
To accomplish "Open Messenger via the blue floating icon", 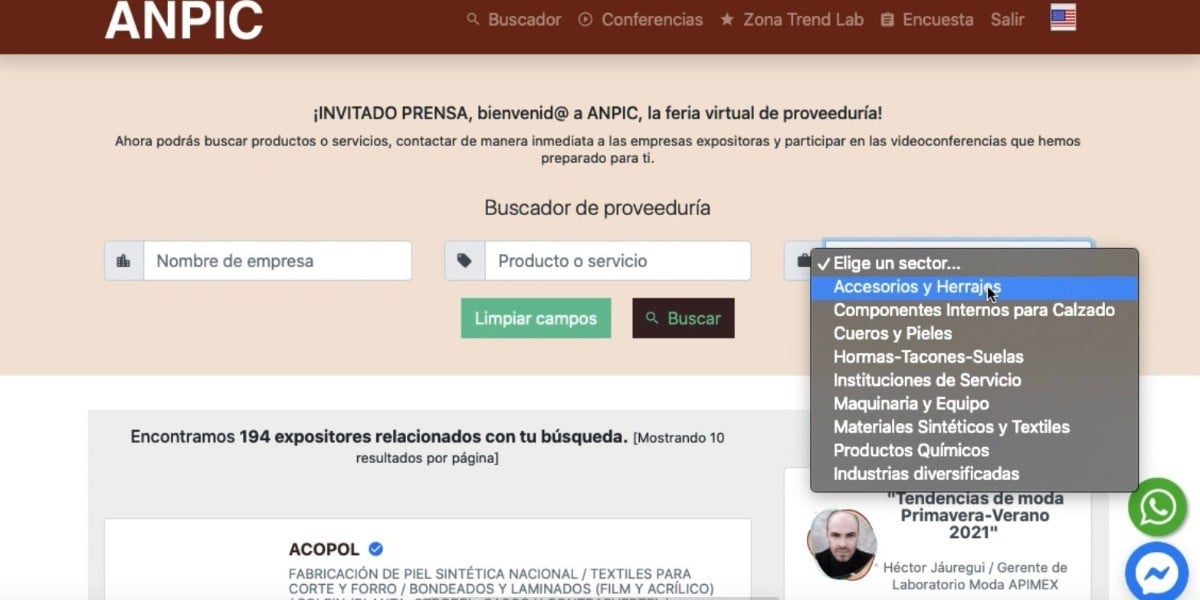I will point(1156,572).
